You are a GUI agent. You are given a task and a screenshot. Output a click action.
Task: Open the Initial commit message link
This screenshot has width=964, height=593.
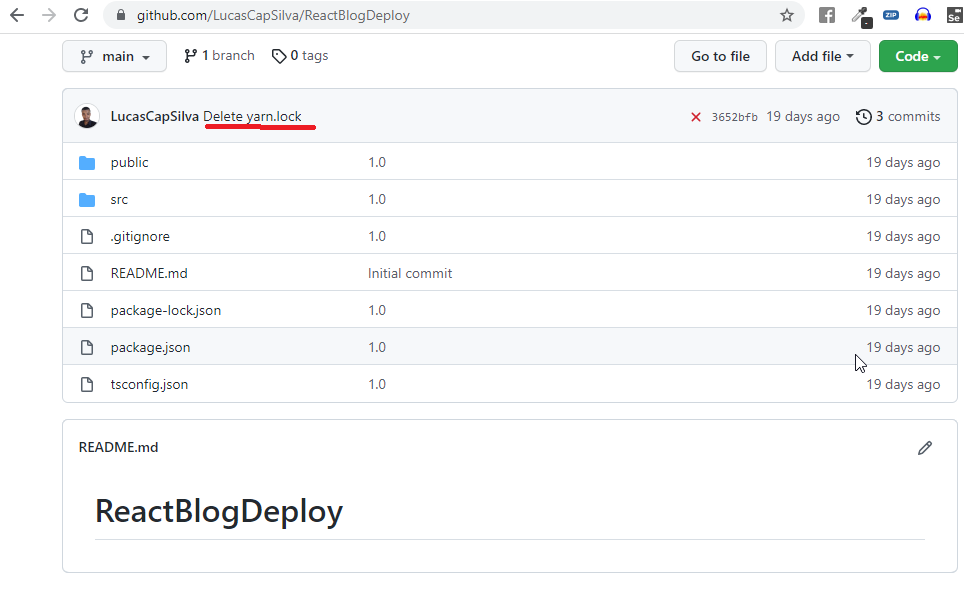(410, 273)
